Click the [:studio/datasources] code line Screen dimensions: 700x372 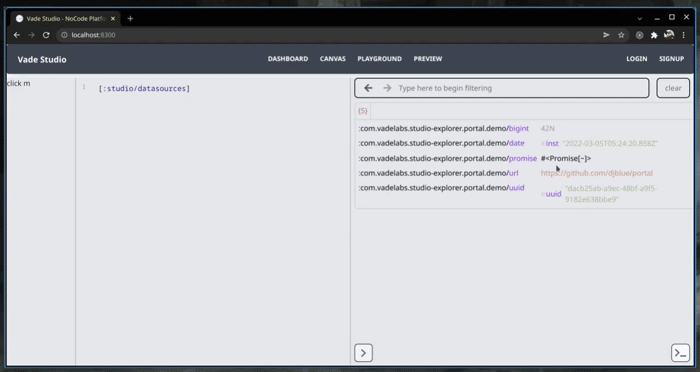point(144,88)
